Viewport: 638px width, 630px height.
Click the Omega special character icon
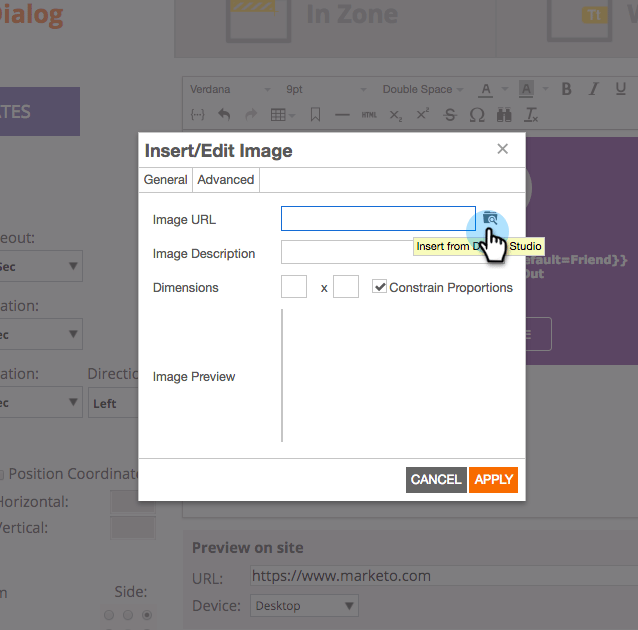tap(477, 115)
